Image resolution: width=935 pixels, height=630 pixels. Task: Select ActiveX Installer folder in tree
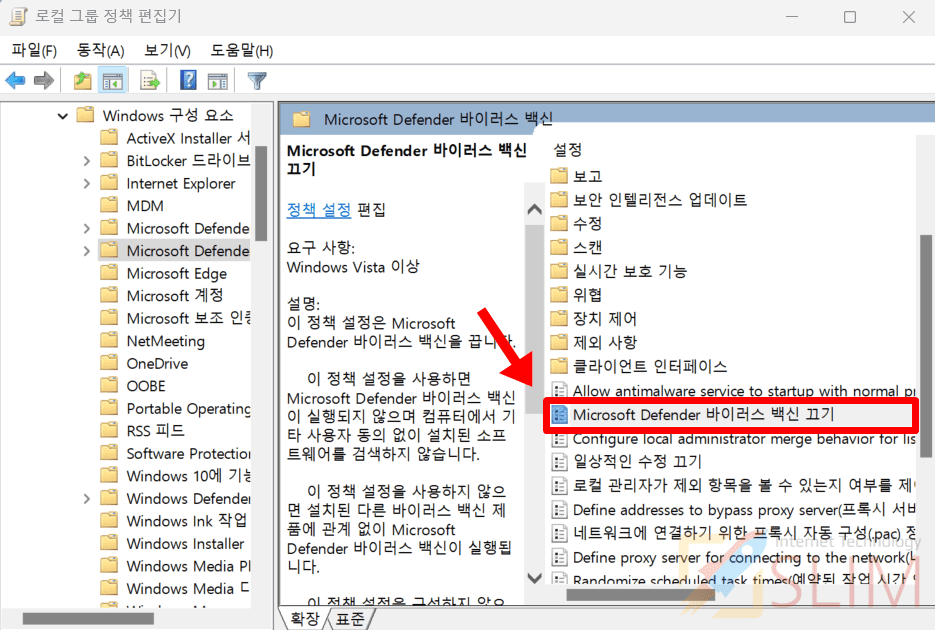click(175, 138)
